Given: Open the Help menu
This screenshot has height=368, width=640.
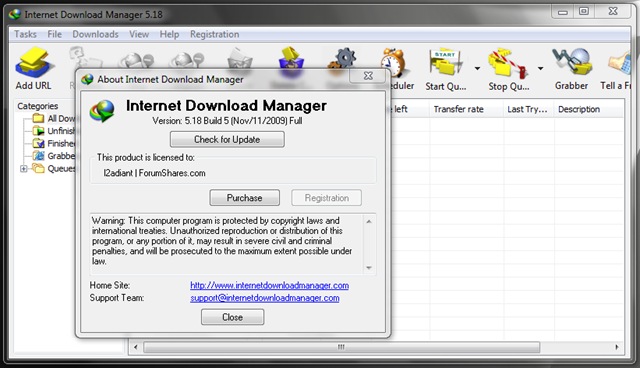Looking at the screenshot, I should pos(169,34).
